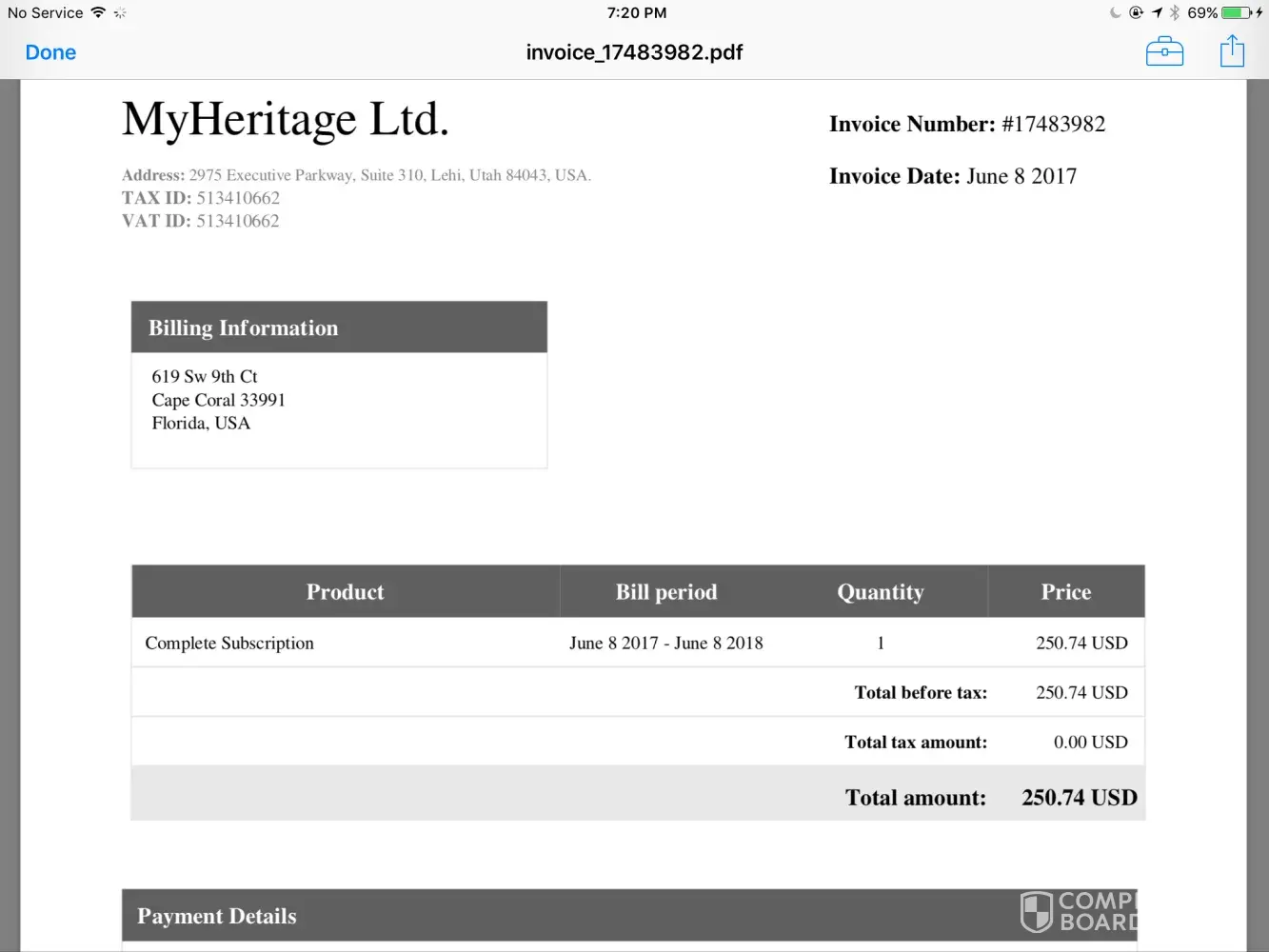Open the markup toolbox icon
Image resolution: width=1269 pixels, height=952 pixels.
(1164, 51)
